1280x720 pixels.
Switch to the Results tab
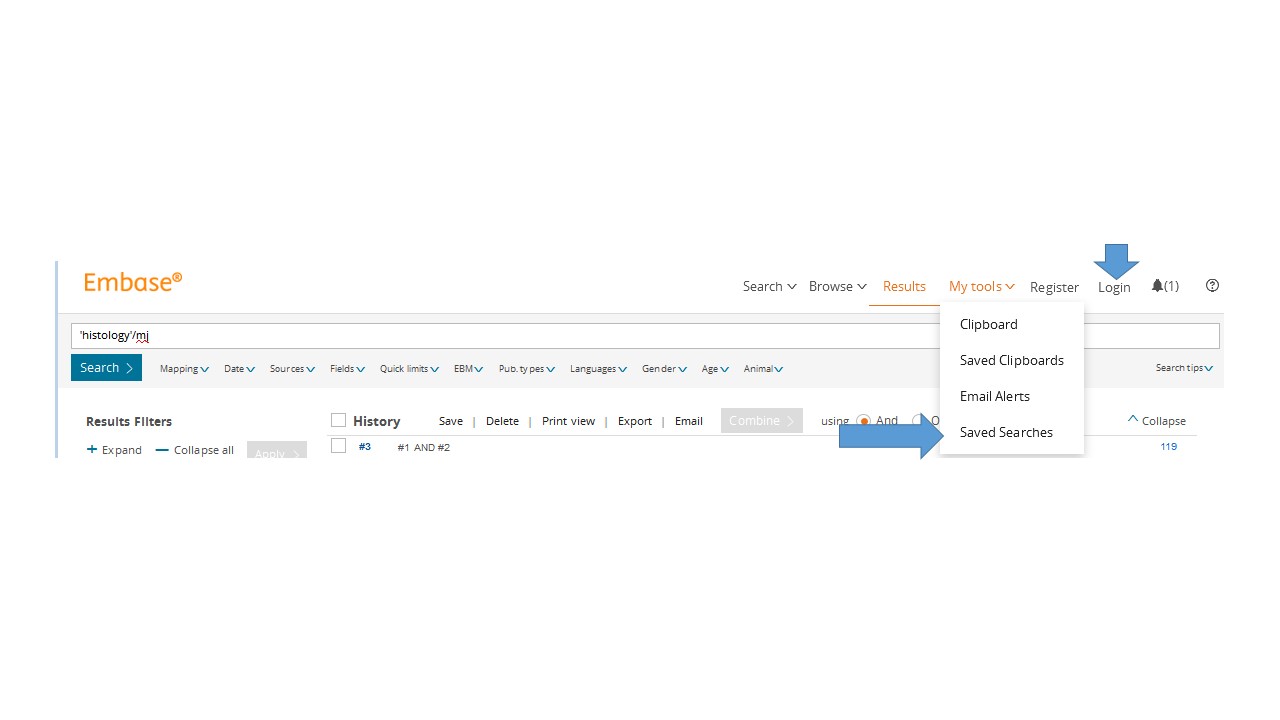tap(903, 286)
